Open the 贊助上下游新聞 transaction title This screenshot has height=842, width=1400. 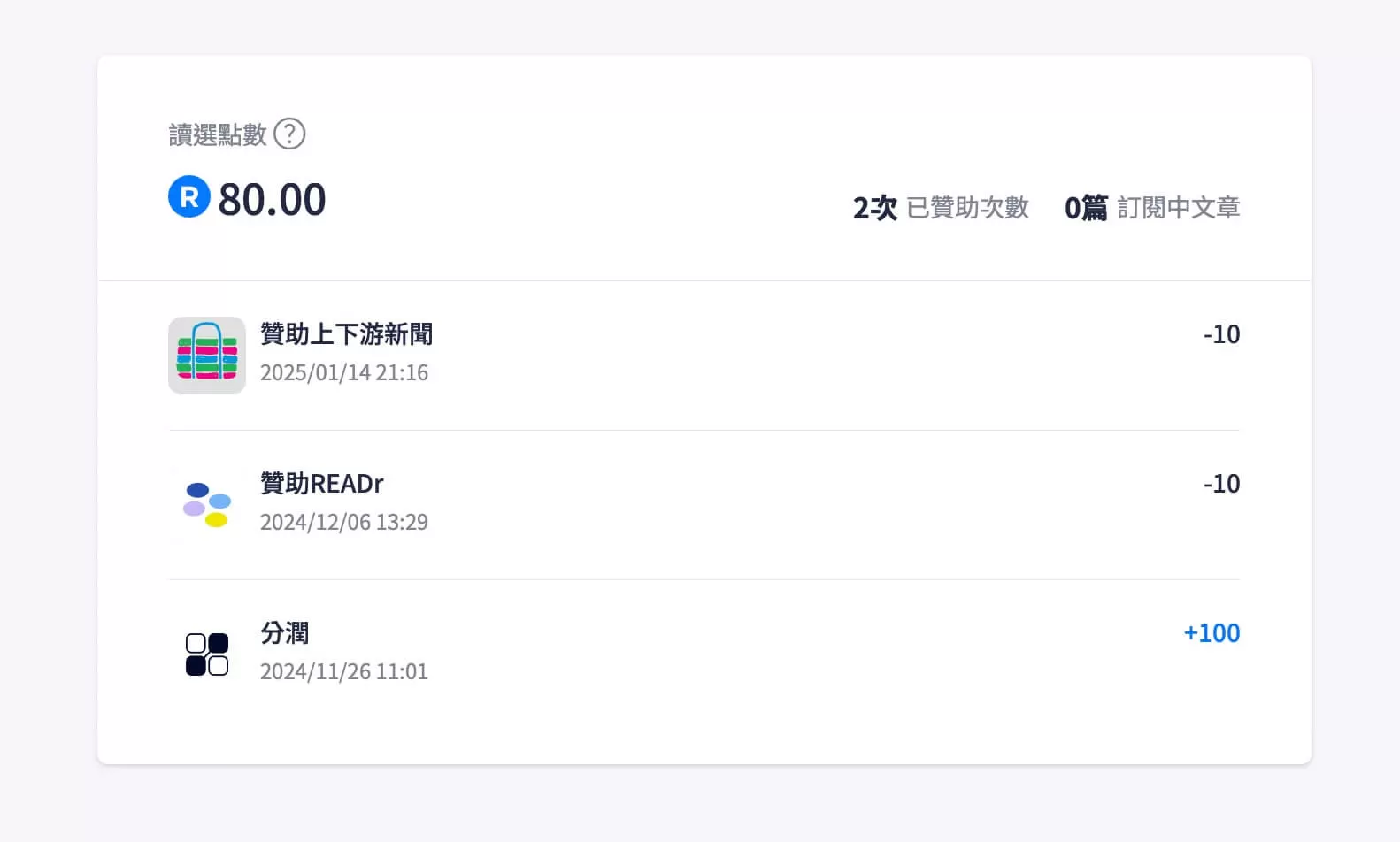(346, 334)
